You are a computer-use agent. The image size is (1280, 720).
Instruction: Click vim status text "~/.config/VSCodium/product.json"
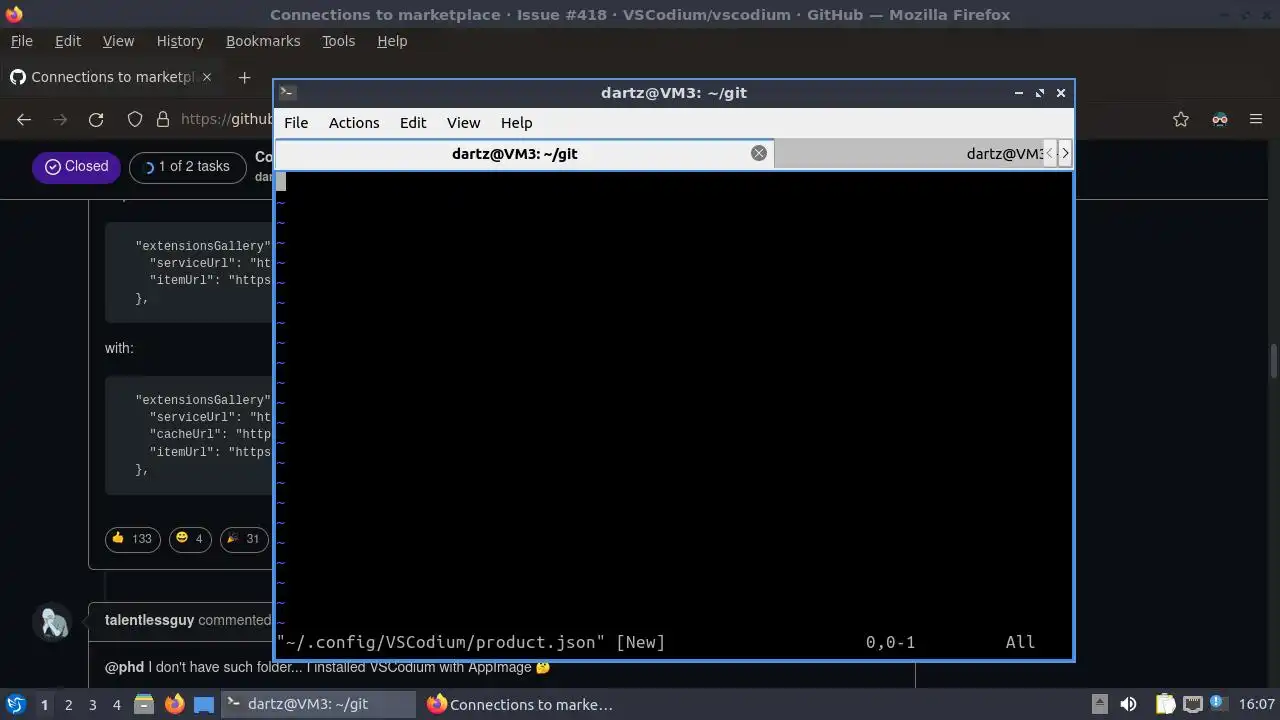441,642
